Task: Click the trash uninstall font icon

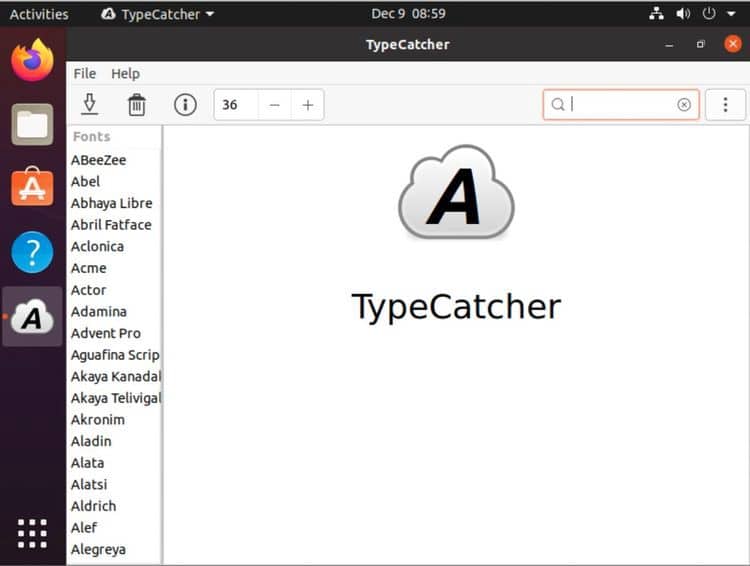Action: [137, 104]
